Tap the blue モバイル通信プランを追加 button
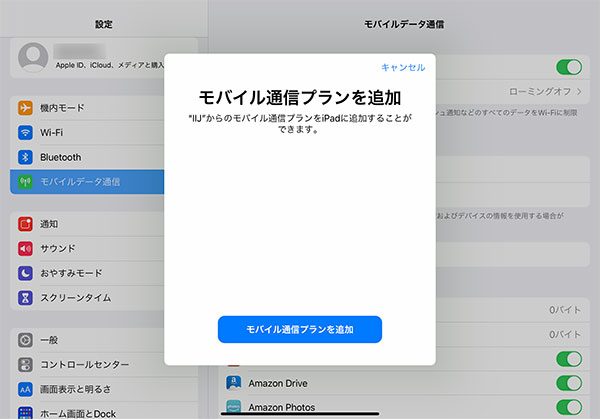Screen dimensions: 600x419 [300, 329]
